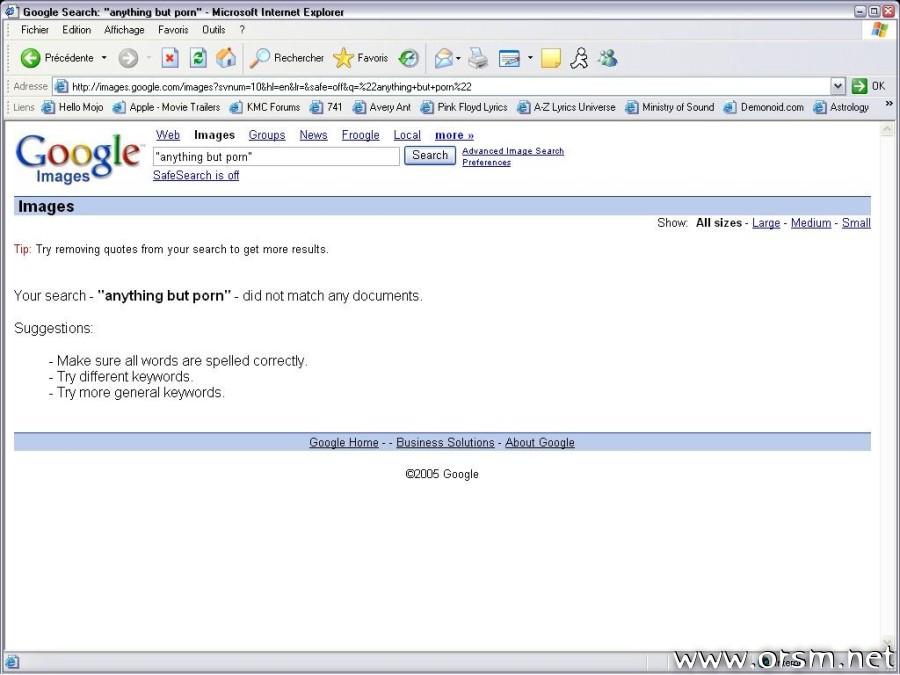Open the Google Home footer link

[x=344, y=443]
